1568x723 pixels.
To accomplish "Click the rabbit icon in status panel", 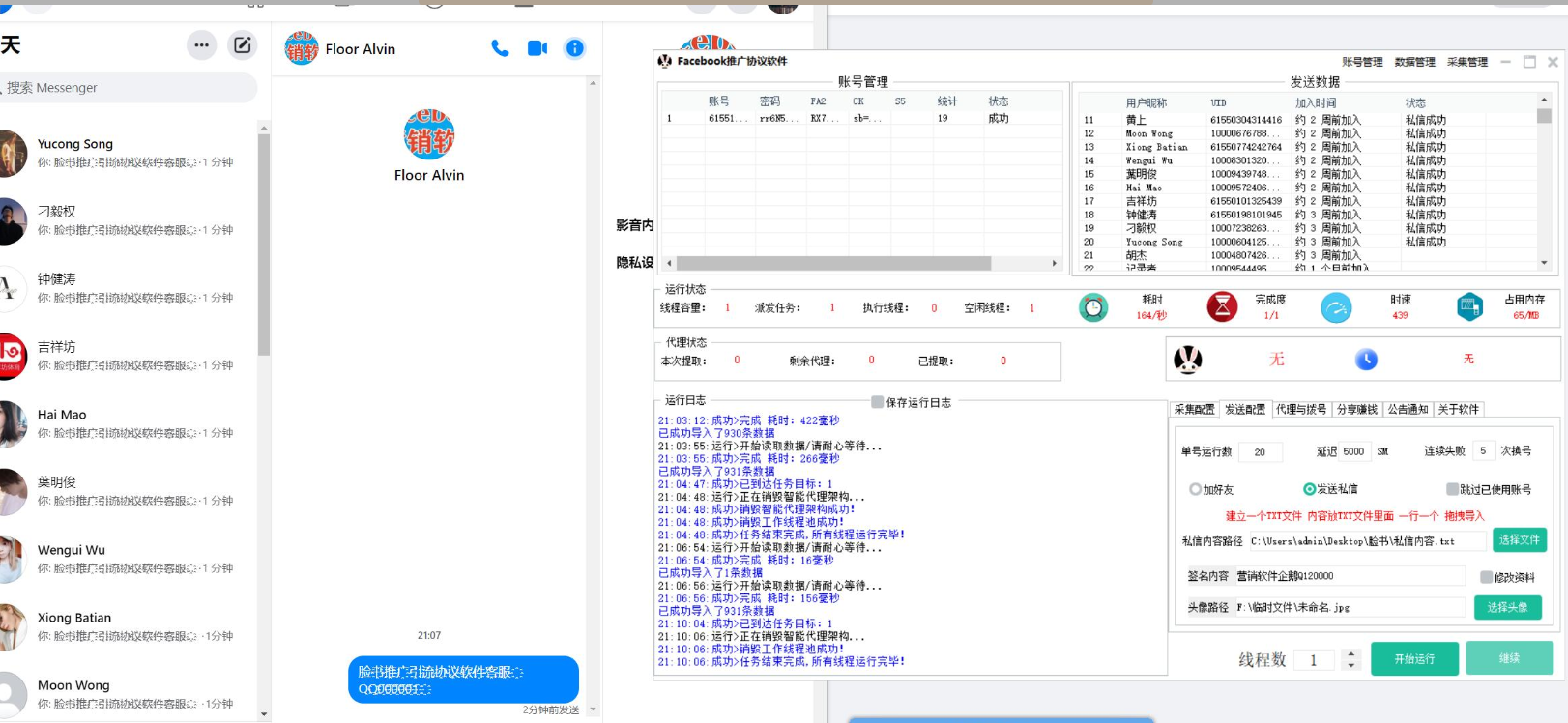I will (1188, 360).
